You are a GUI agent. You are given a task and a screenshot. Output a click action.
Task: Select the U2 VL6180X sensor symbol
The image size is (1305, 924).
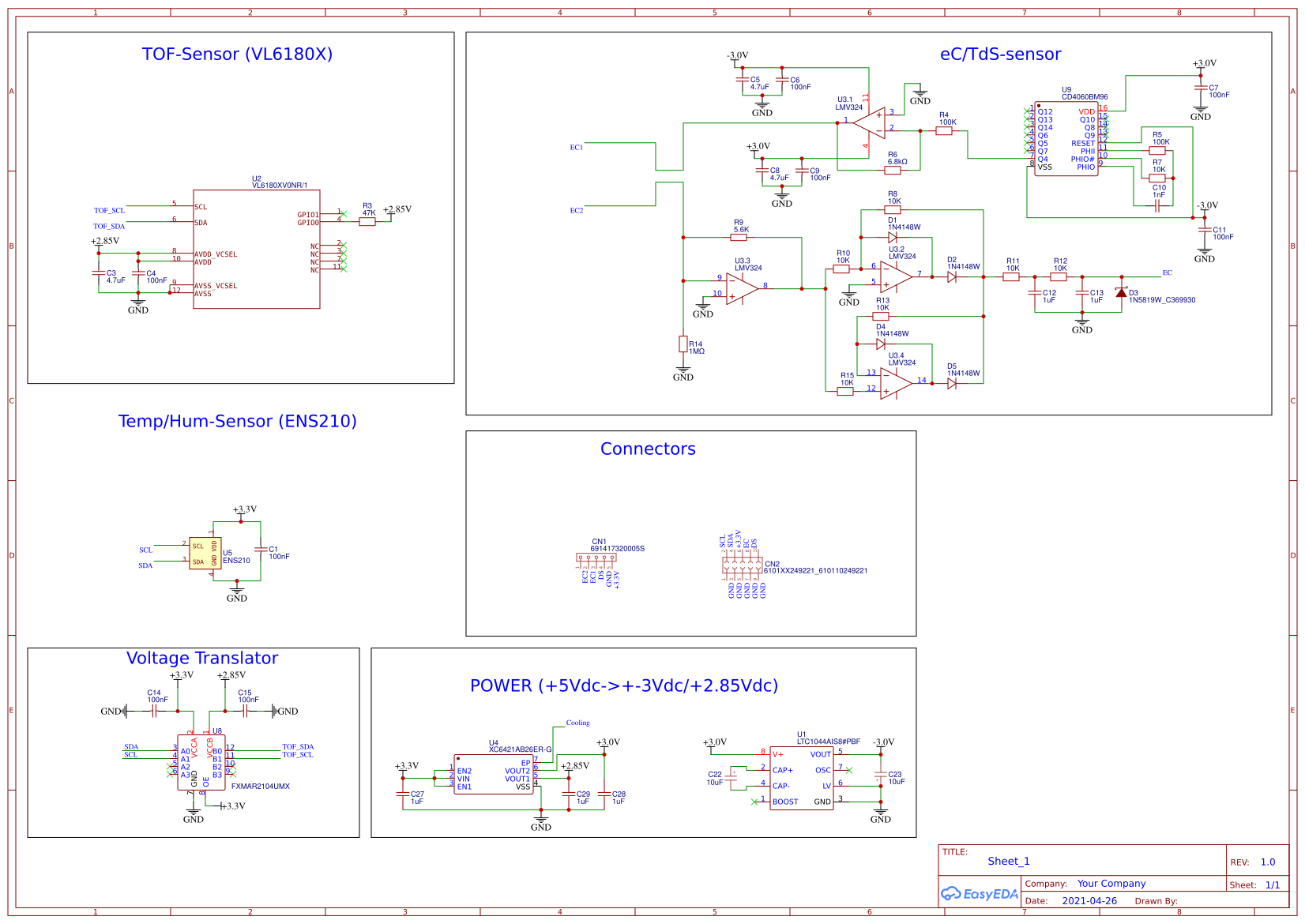point(258,249)
